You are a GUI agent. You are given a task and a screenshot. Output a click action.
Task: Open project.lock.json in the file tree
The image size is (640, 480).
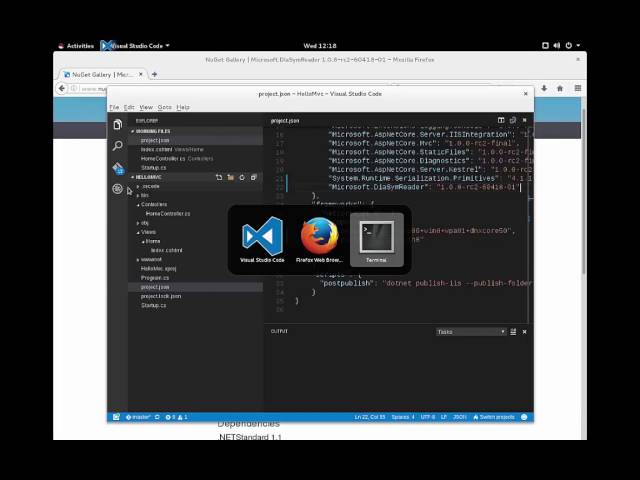195,296
